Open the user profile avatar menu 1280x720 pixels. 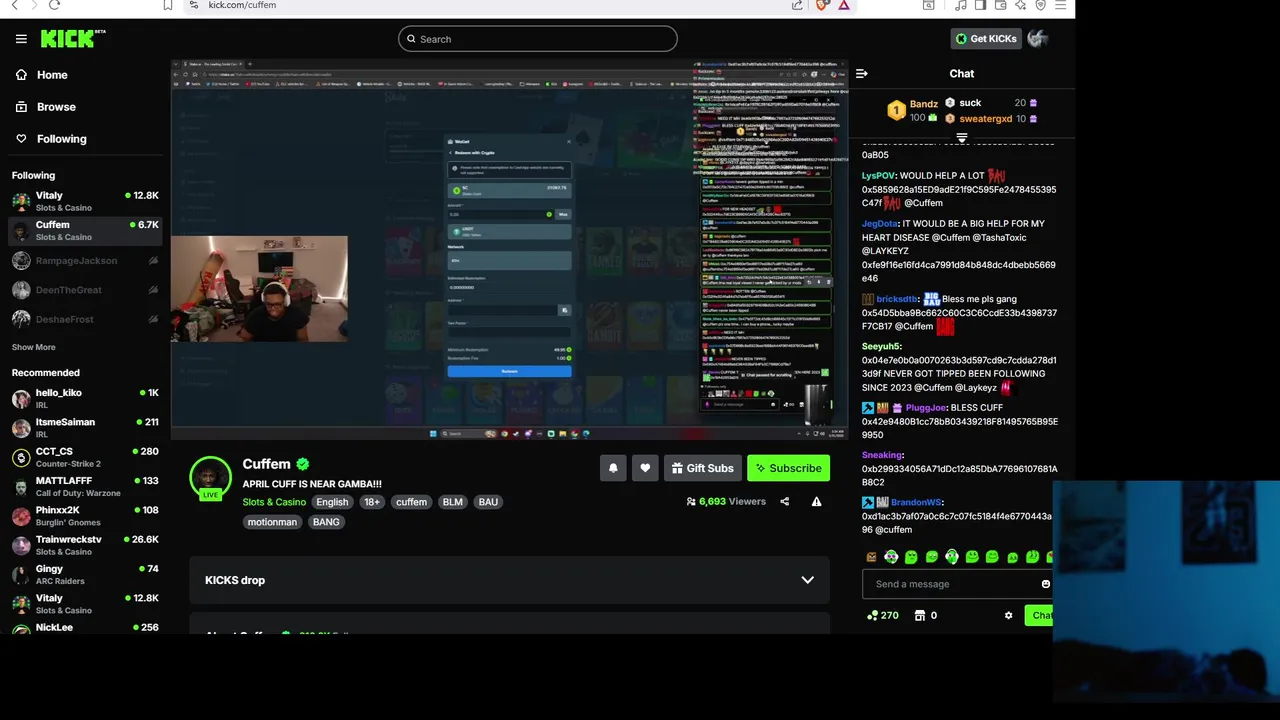(1038, 39)
